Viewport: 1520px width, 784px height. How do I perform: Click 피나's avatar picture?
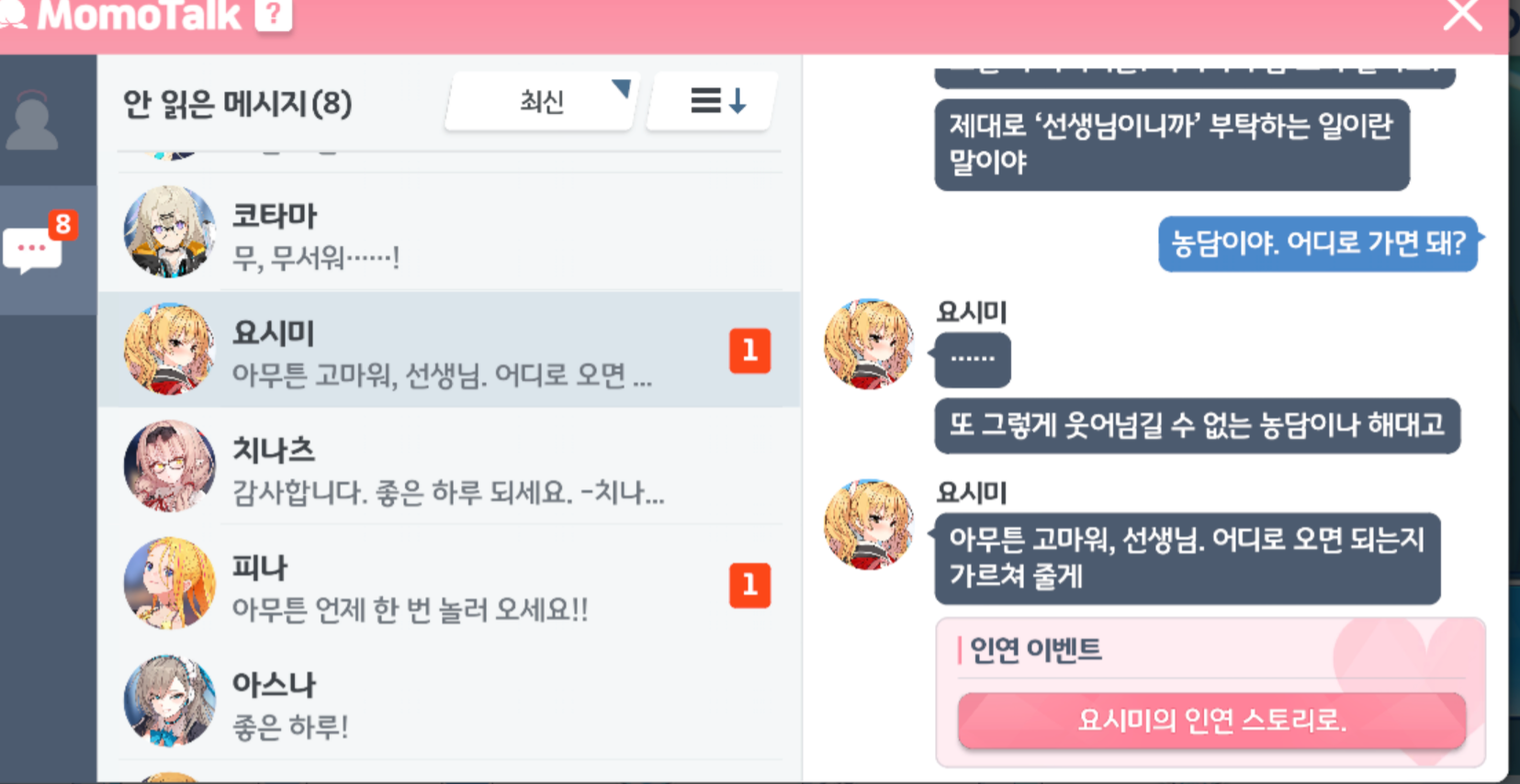(169, 584)
